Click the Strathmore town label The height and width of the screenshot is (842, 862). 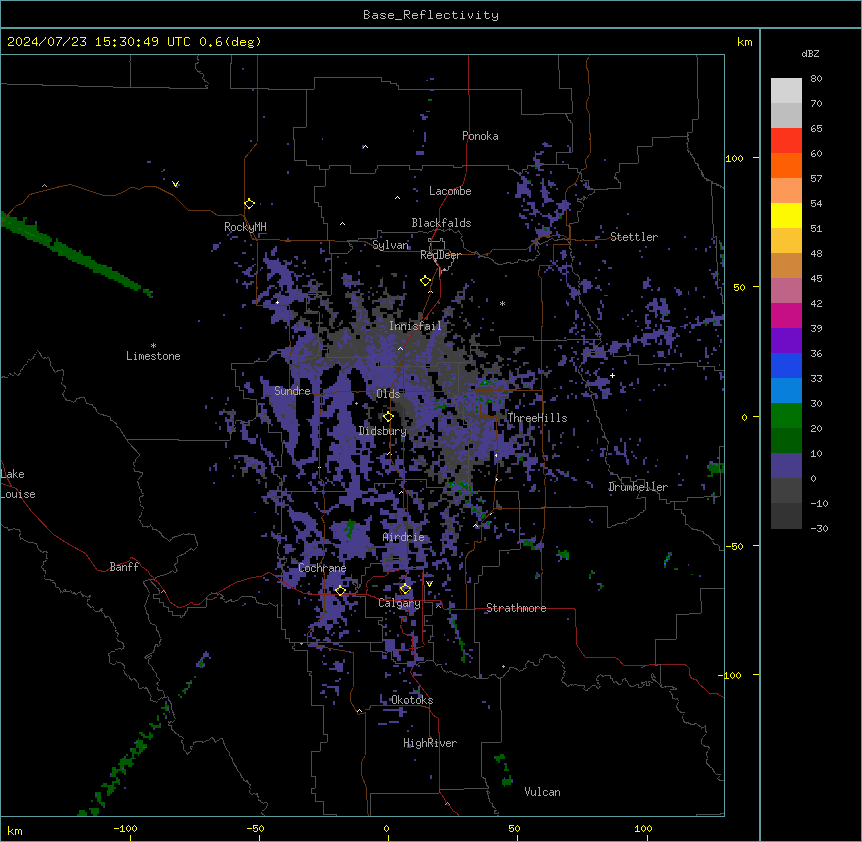pos(516,608)
